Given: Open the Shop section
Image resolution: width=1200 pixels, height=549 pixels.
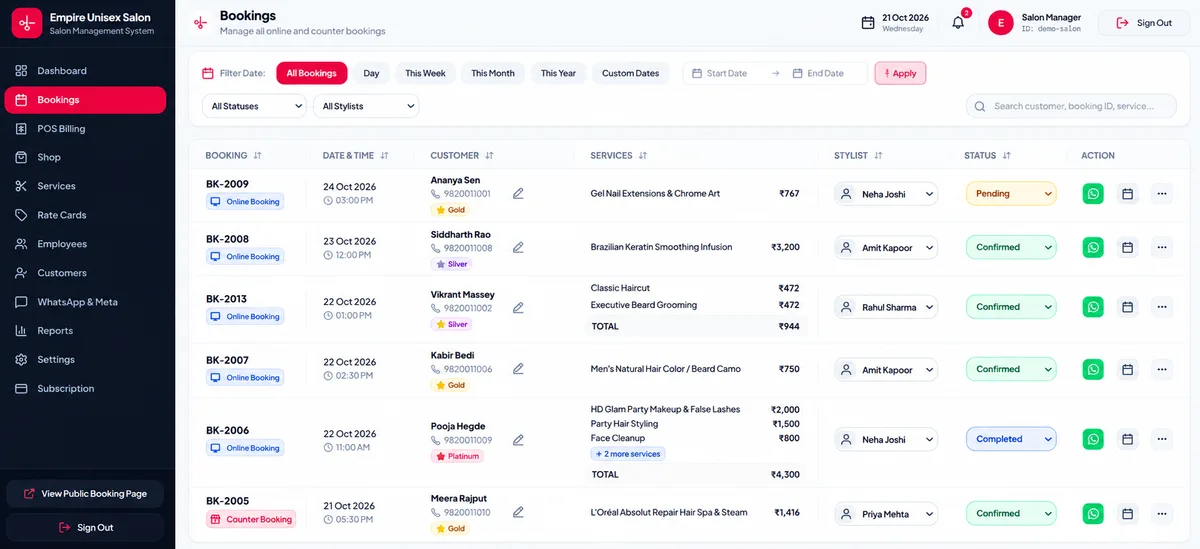Looking at the screenshot, I should pos(85,157).
